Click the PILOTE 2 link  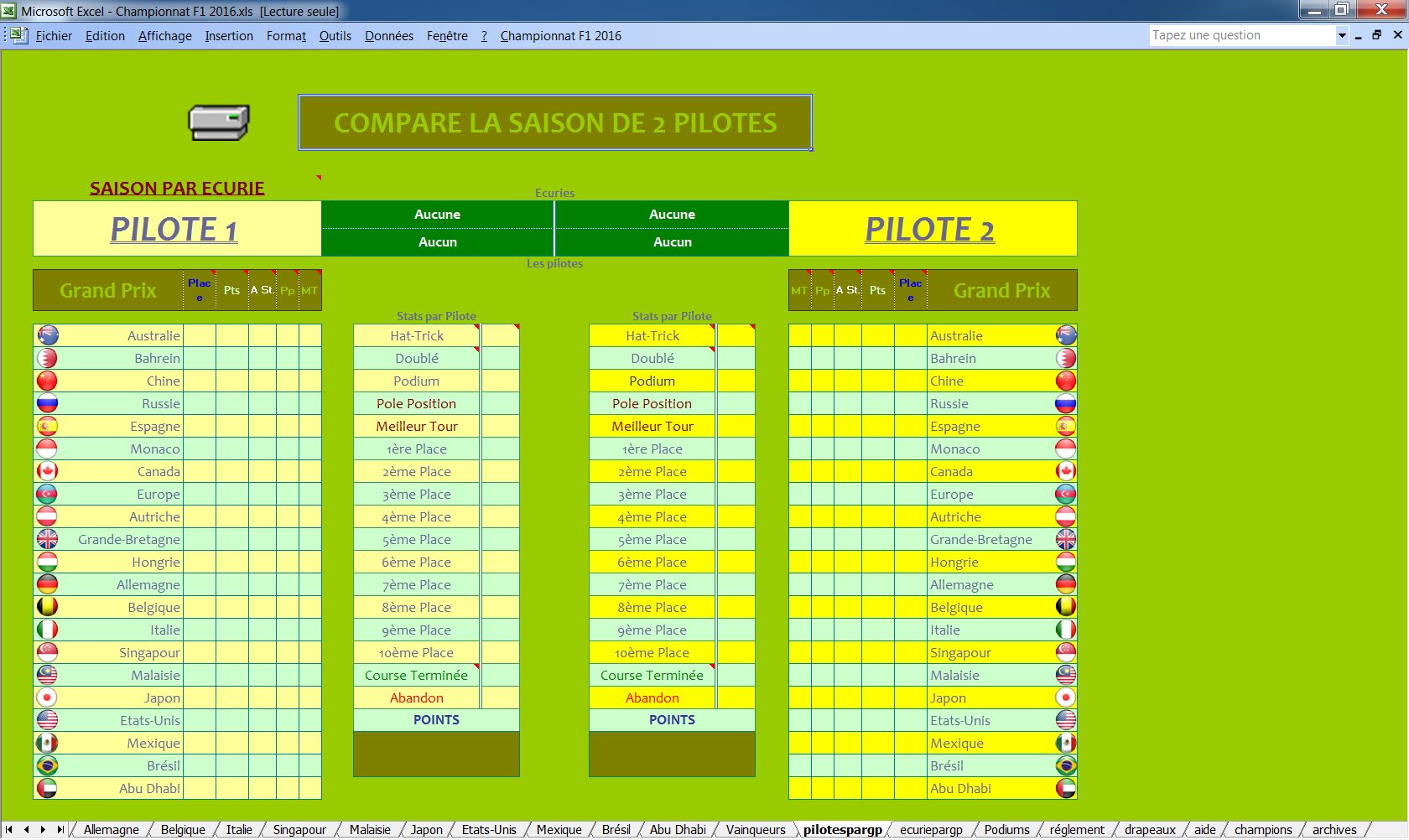click(x=929, y=229)
